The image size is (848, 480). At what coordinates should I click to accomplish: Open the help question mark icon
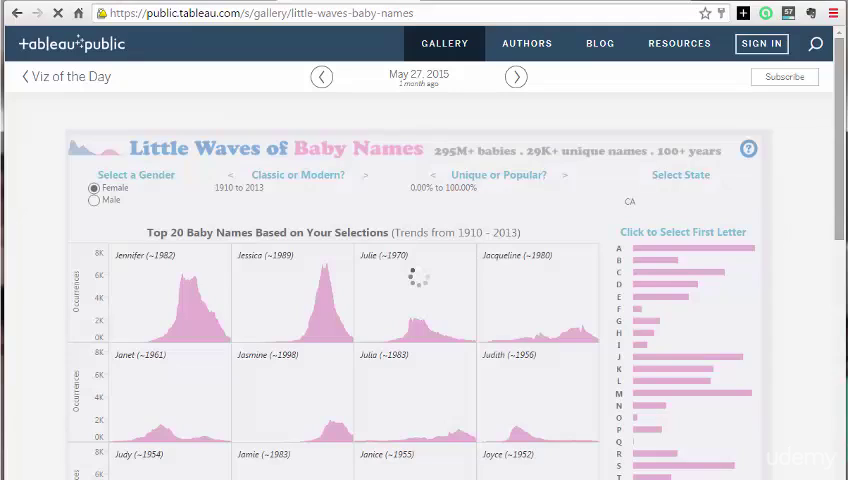(x=748, y=149)
